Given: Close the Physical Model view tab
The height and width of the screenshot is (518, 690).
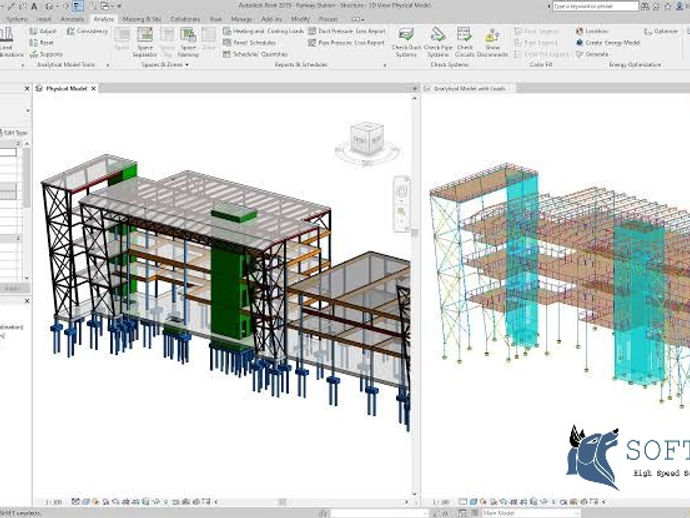Looking at the screenshot, I should click(x=93, y=88).
